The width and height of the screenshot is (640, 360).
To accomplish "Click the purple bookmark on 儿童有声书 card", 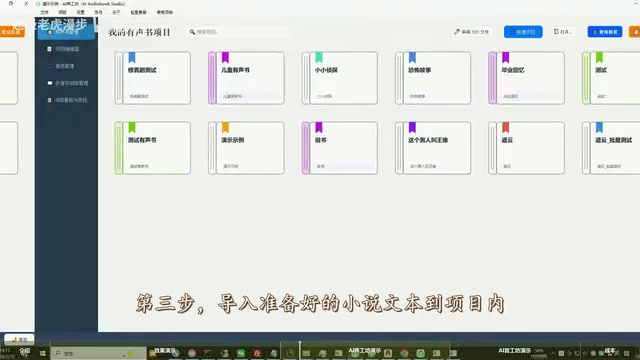I will click(x=225, y=57).
